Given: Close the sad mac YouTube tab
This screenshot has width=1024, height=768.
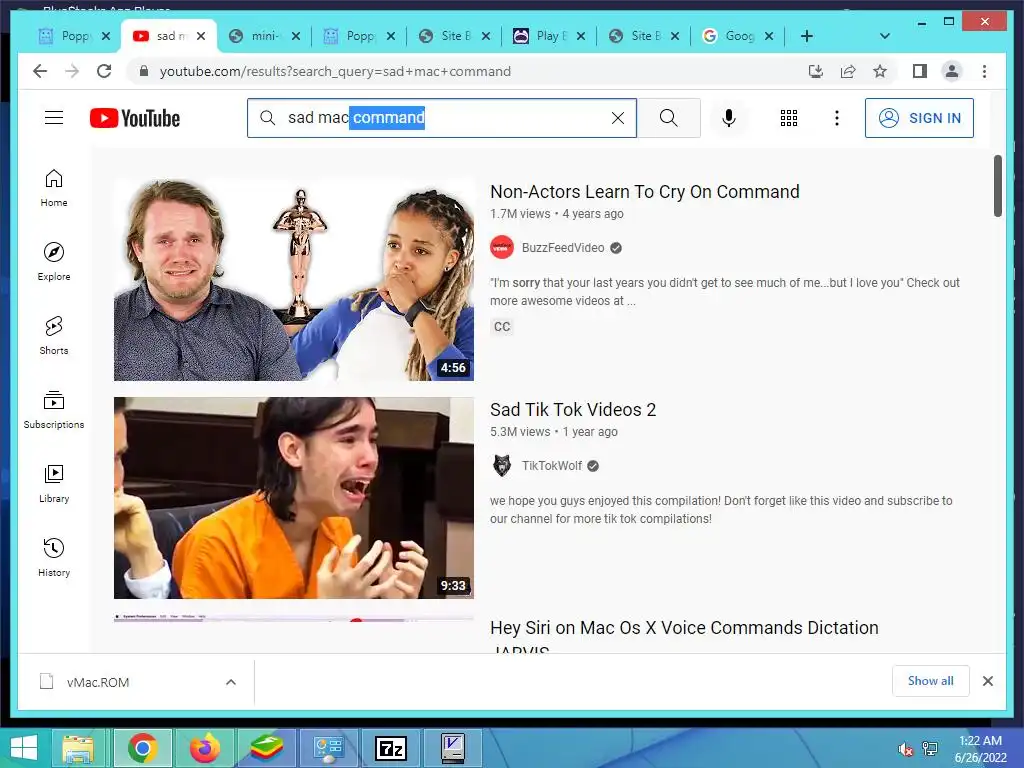Looking at the screenshot, I should 201,36.
